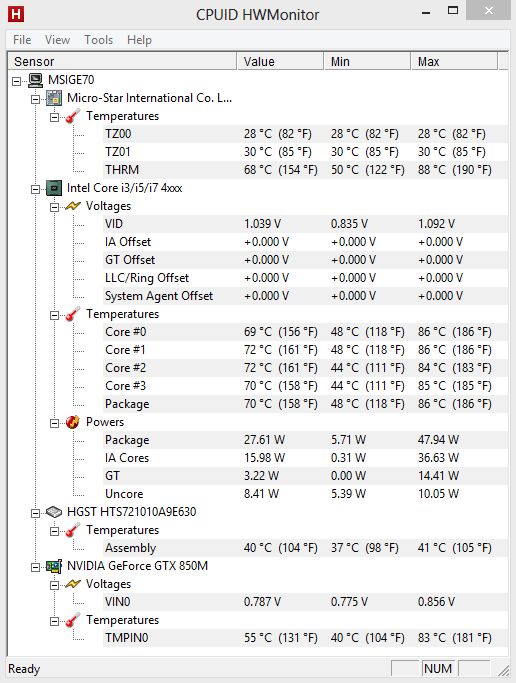Click thermometer icon beside CPU Temperatures

pyautogui.click(x=73, y=314)
